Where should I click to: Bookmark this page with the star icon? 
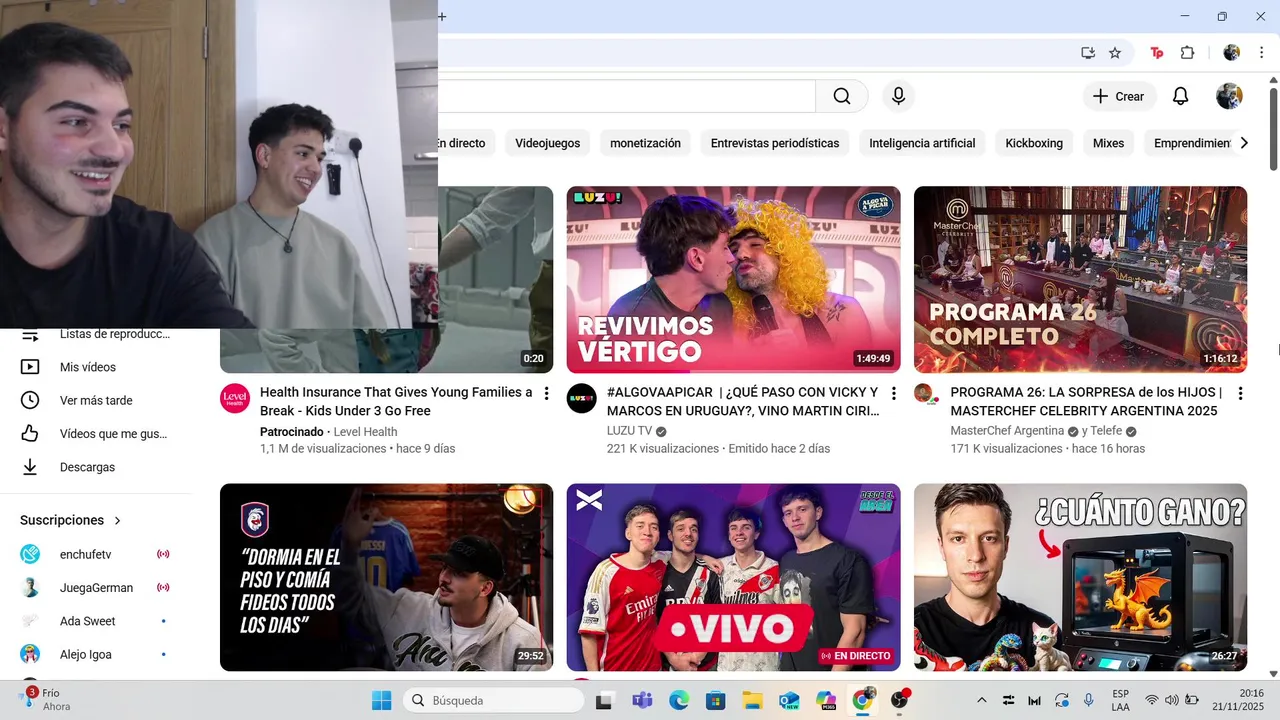point(1115,53)
